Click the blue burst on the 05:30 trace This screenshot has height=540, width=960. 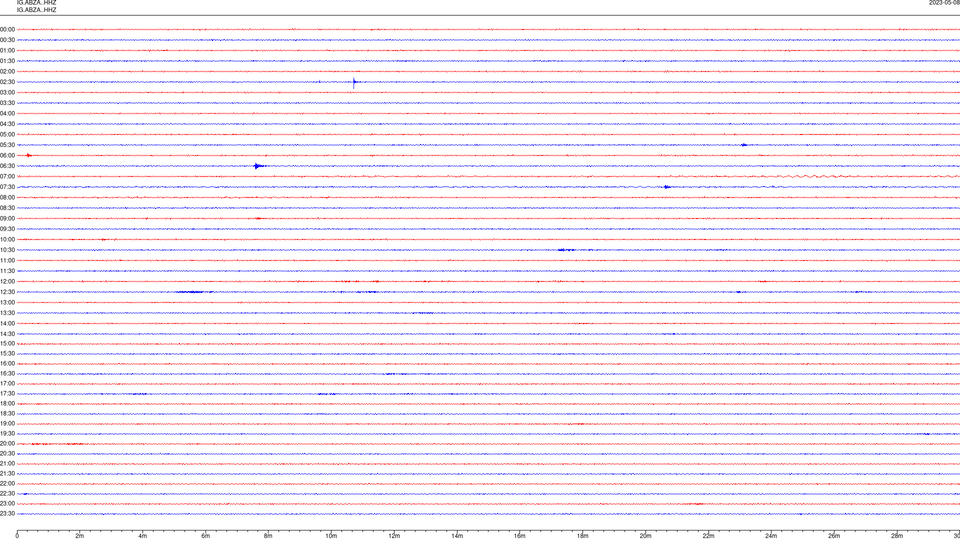coord(744,145)
